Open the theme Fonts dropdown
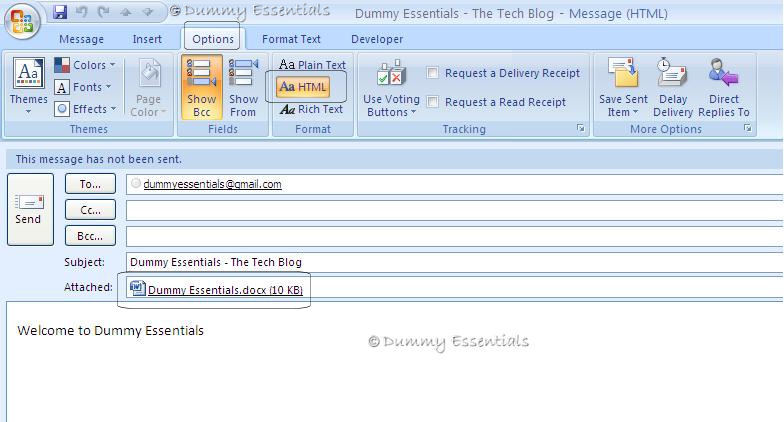This screenshot has width=784, height=422. (83, 87)
